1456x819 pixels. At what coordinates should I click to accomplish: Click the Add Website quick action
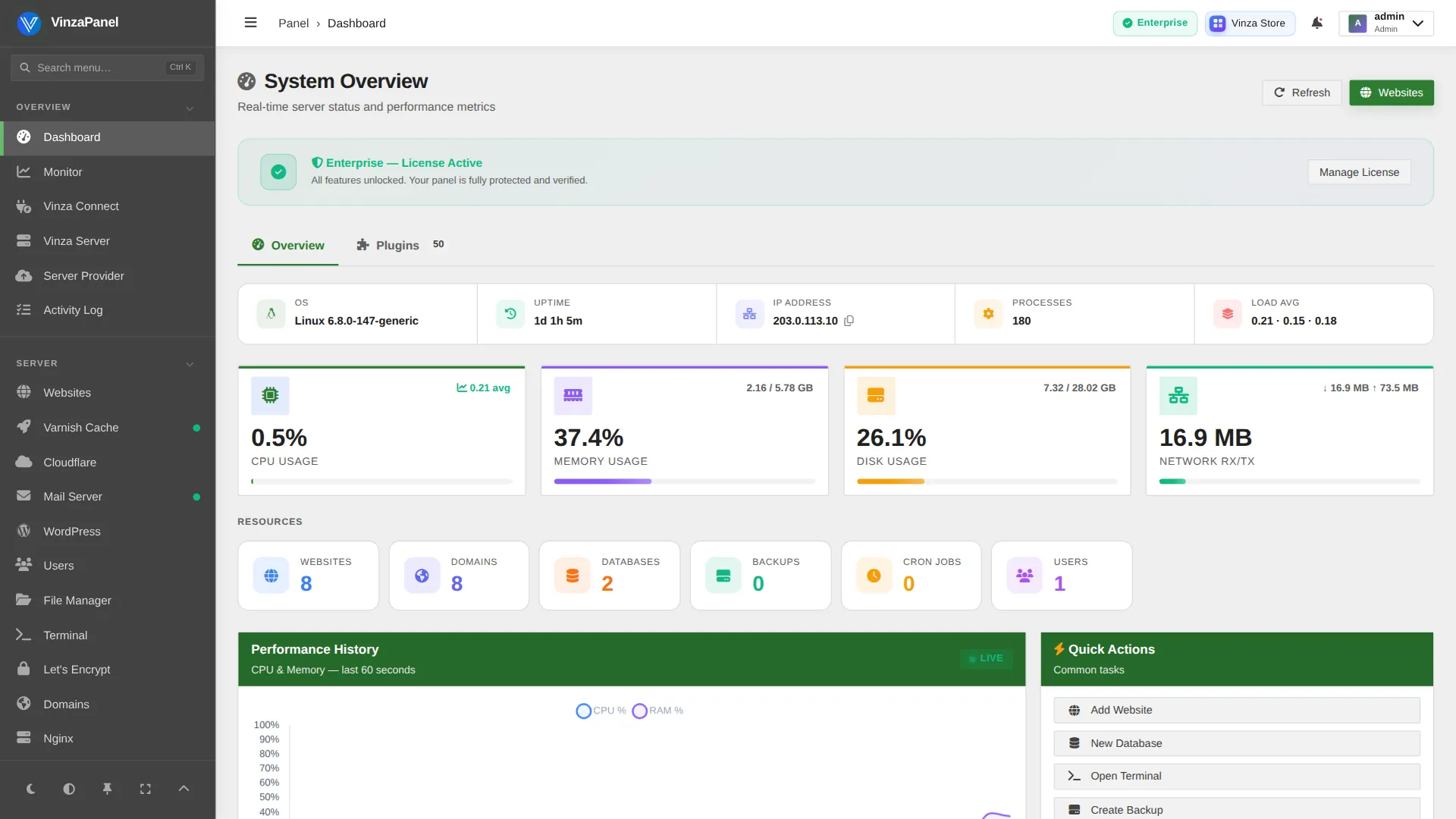(1236, 710)
